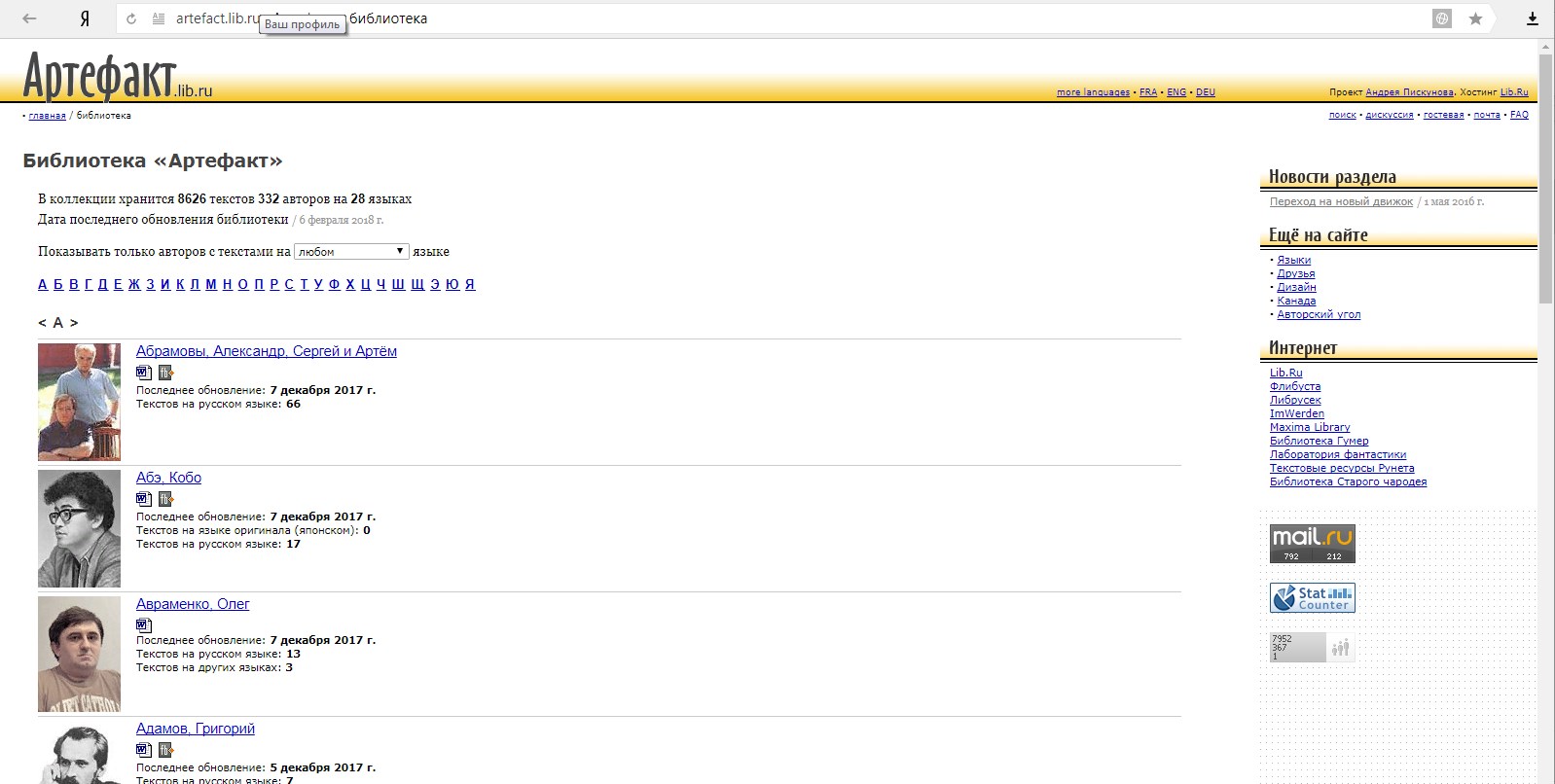This screenshot has width=1555, height=784.
Task: Open the 'Канада' sidebar link
Action: tap(1296, 301)
